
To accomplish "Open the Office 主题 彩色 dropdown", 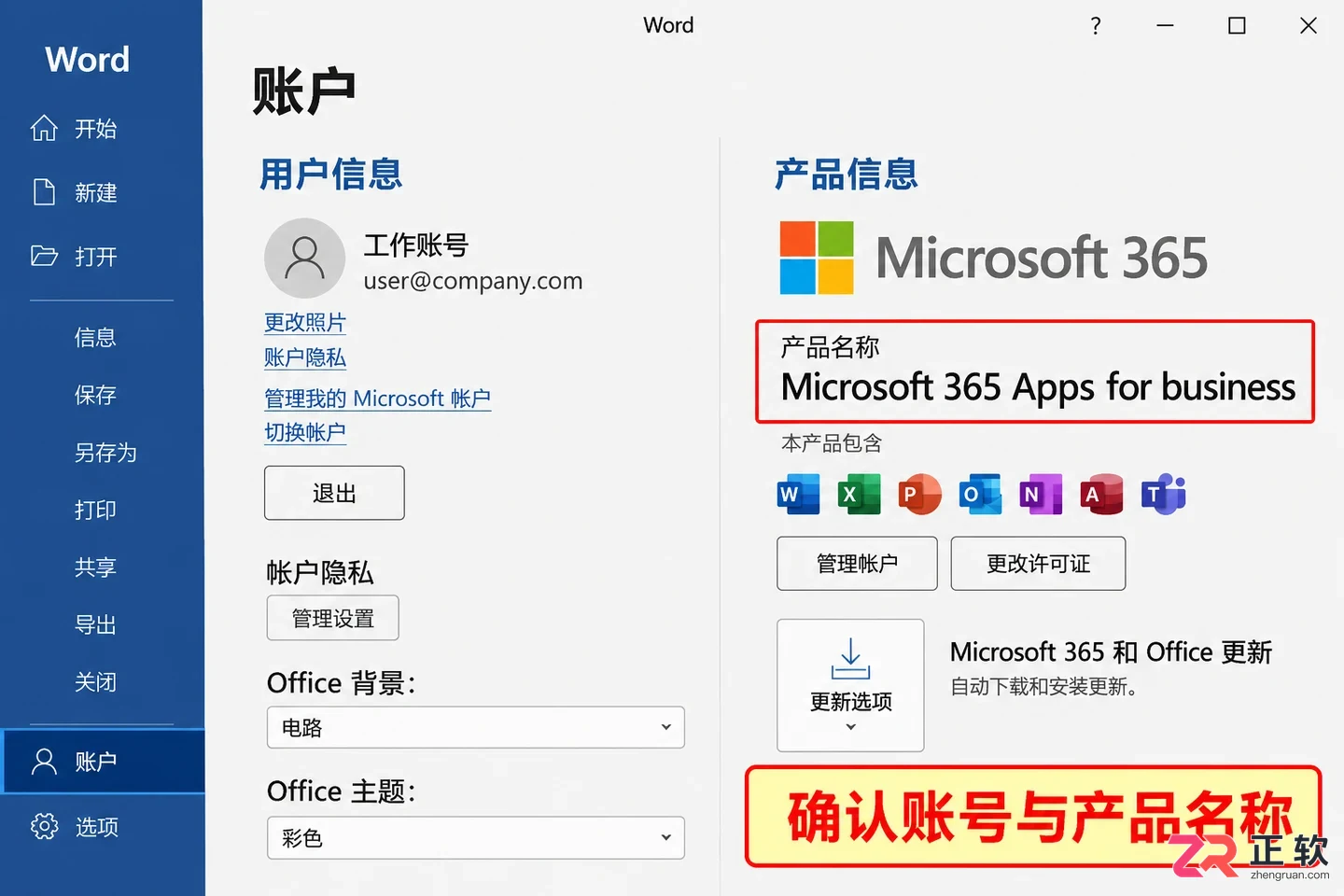I will tap(476, 838).
